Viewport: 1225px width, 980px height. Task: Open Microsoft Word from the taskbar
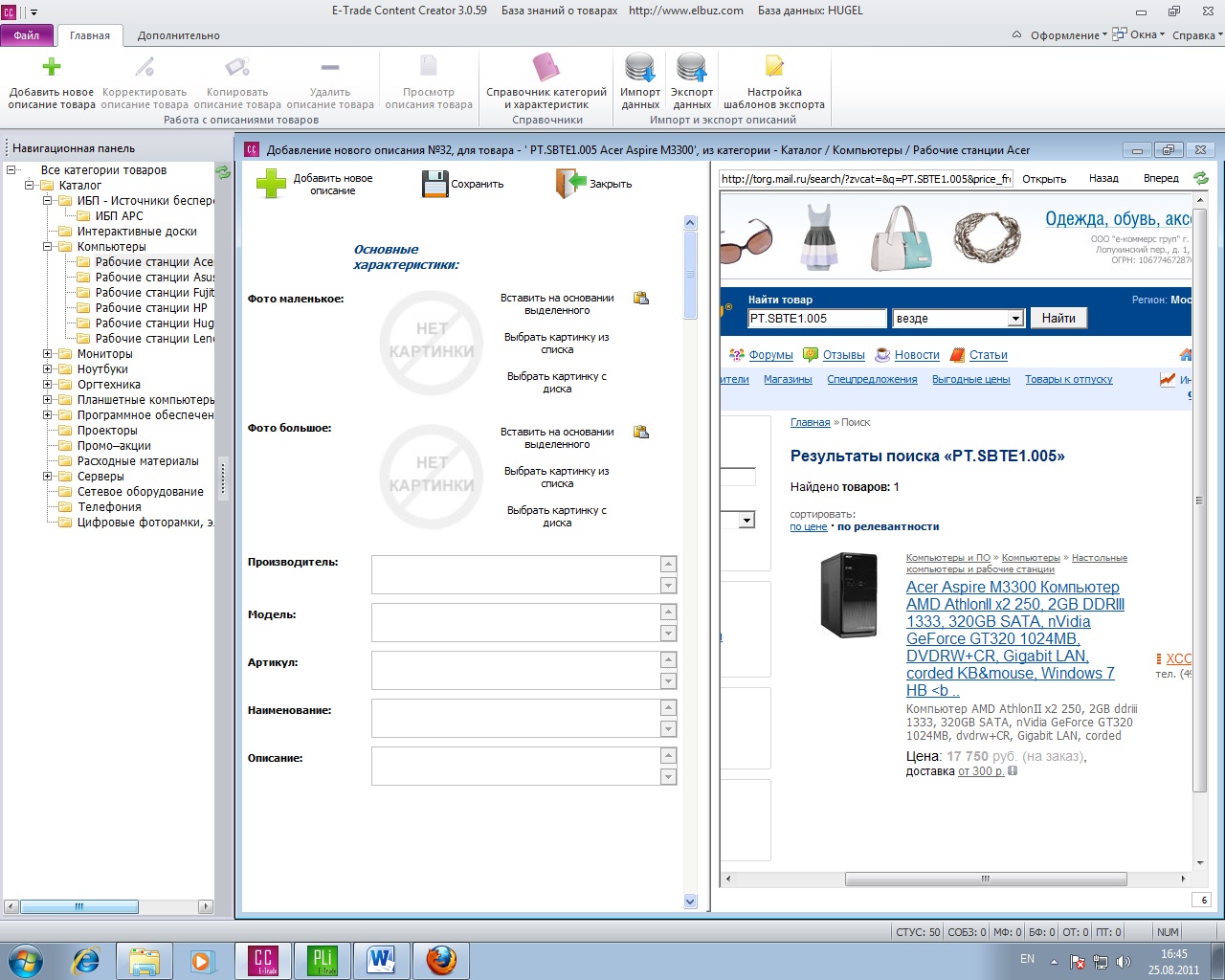[381, 960]
